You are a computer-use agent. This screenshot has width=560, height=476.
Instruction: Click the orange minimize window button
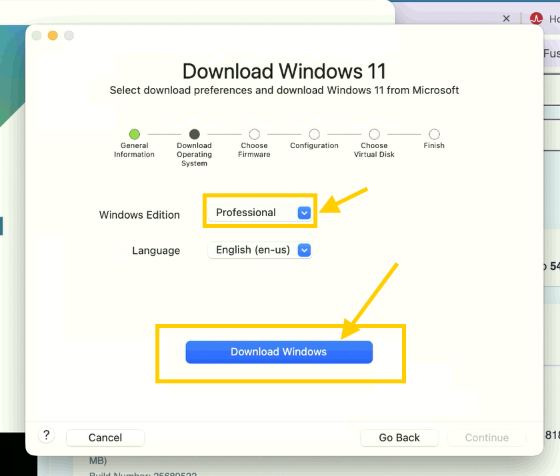tap(53, 35)
